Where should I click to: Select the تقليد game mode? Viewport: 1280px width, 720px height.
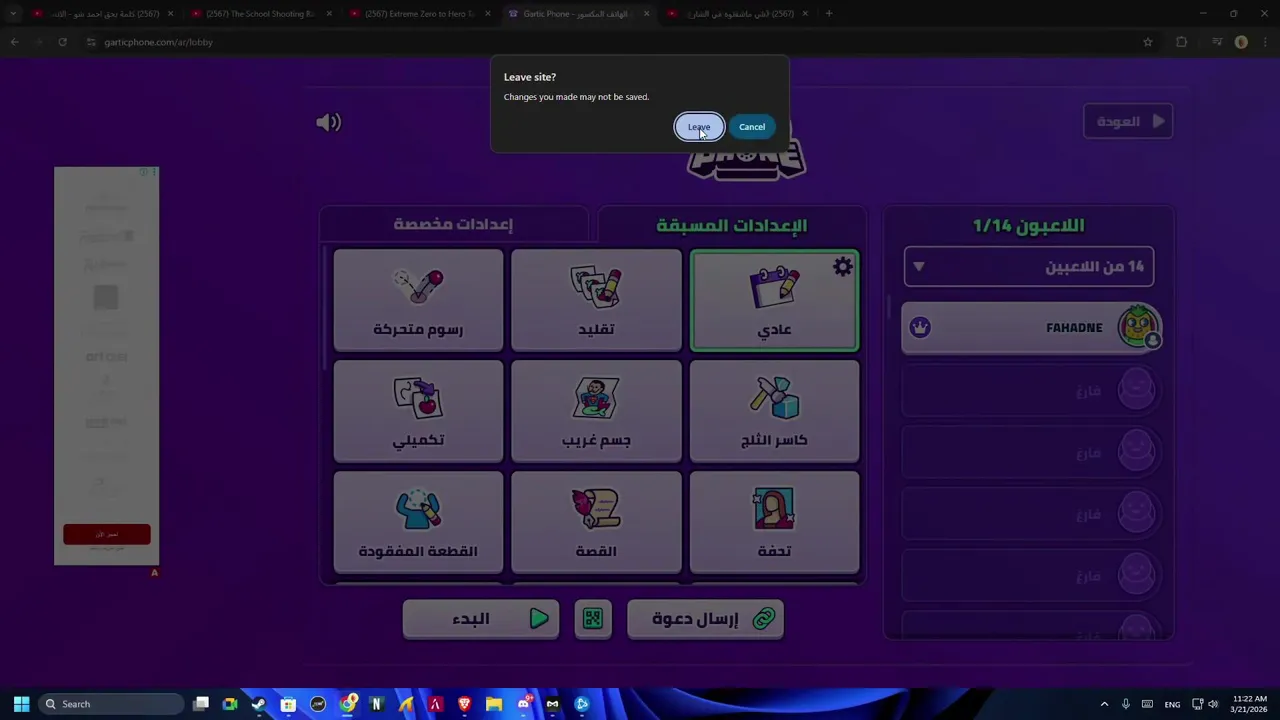pos(596,301)
